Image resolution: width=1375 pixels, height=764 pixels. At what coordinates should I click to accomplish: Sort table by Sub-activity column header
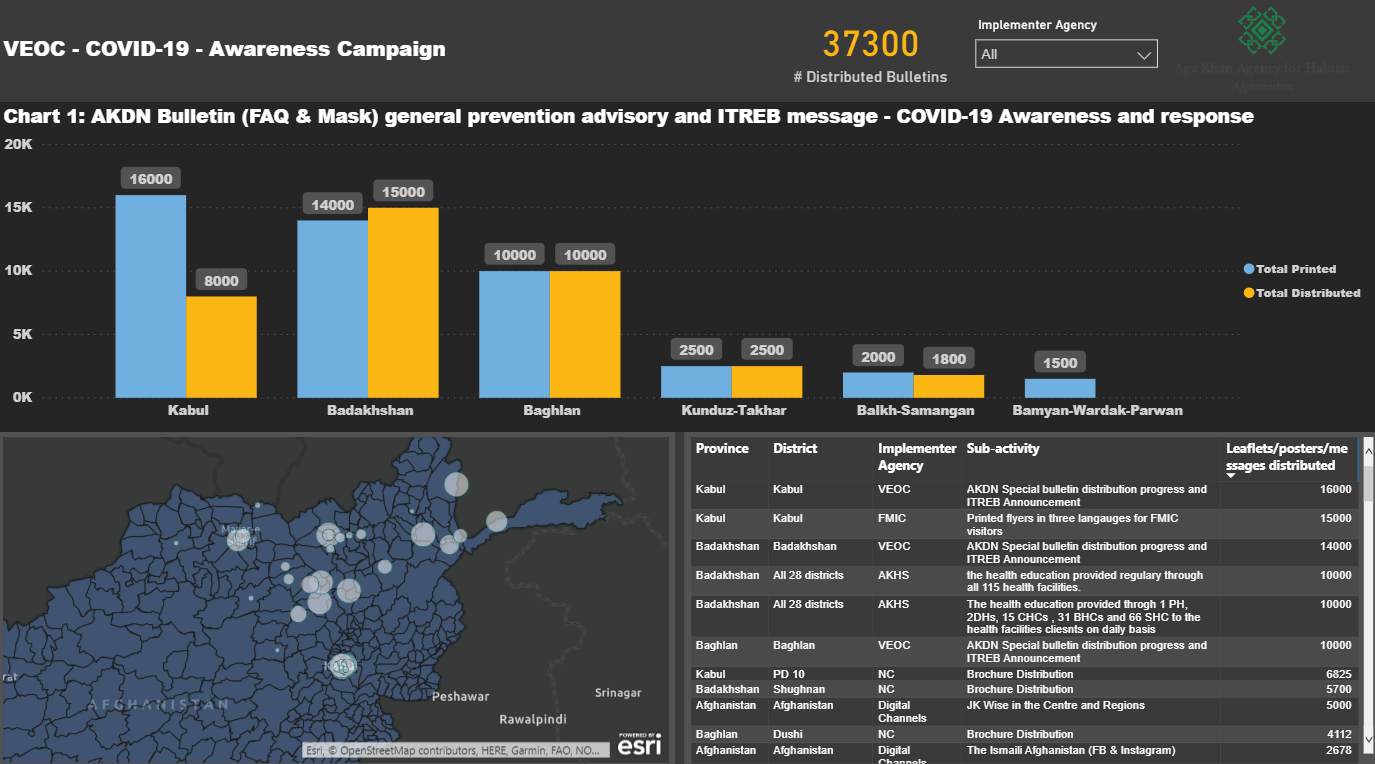[x=1003, y=448]
